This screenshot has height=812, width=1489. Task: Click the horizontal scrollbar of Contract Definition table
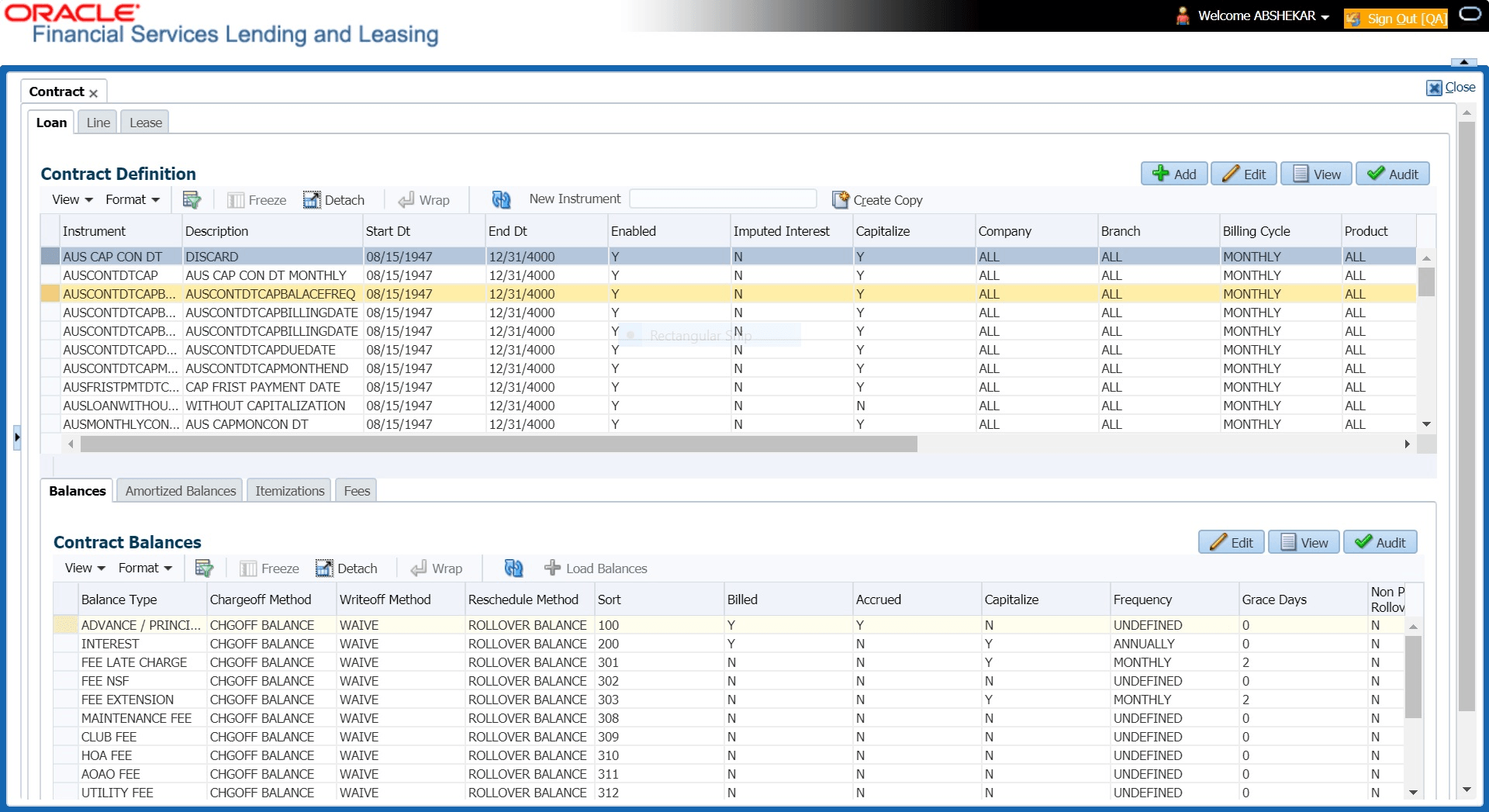499,444
